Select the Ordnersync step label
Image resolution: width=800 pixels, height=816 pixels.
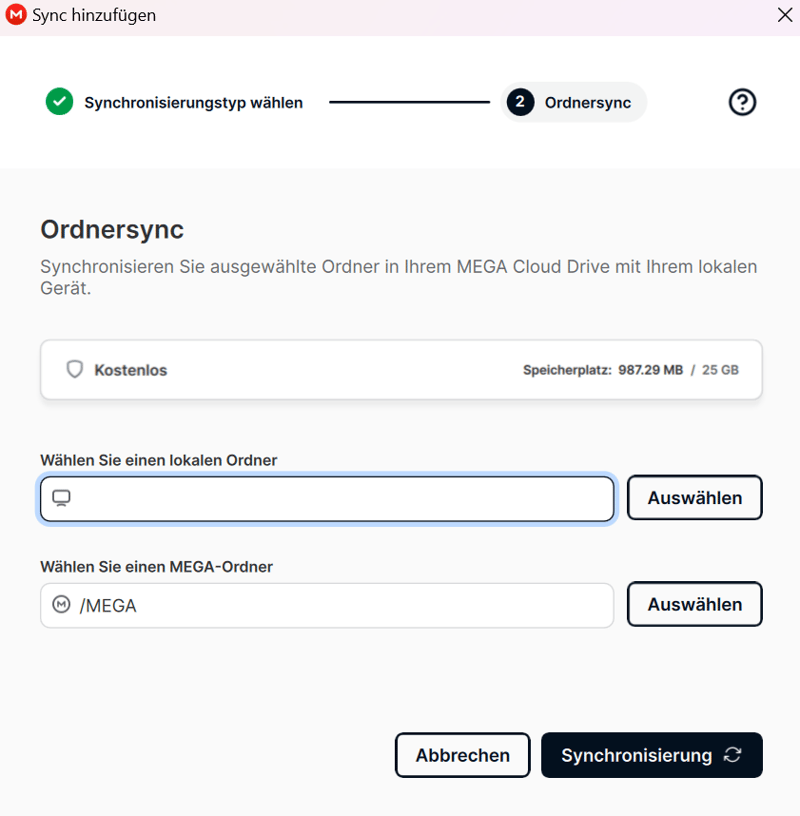(588, 103)
